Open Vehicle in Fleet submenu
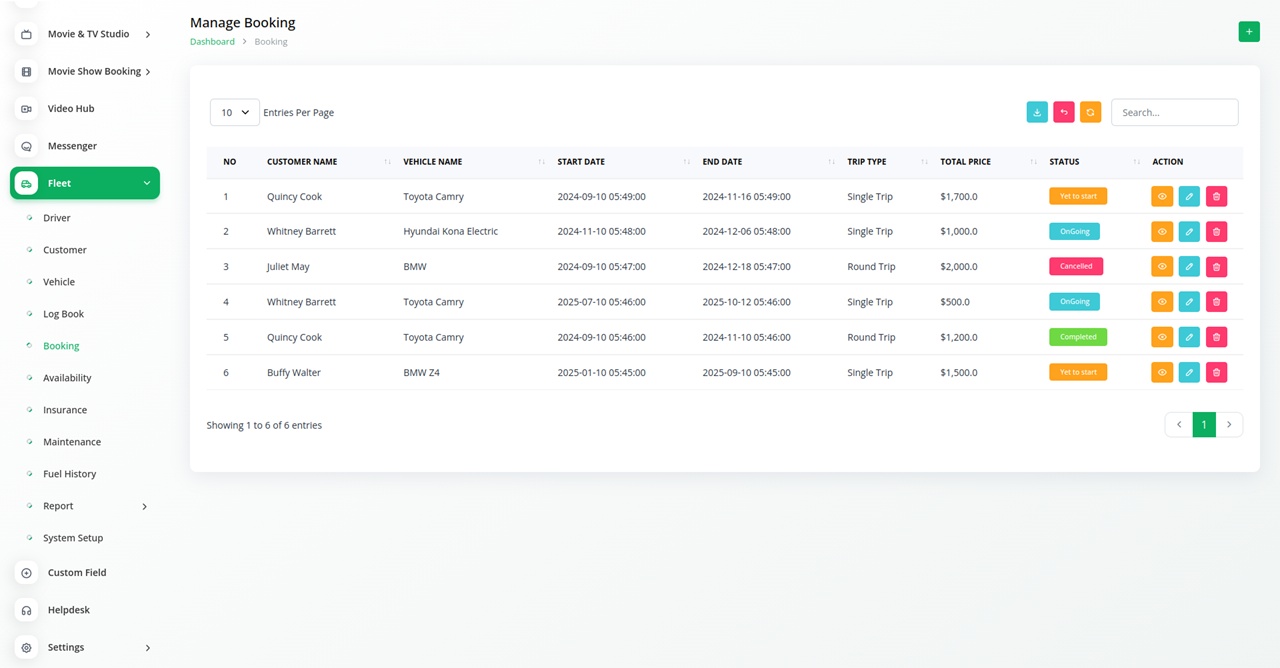Image resolution: width=1280 pixels, height=668 pixels. 59,282
